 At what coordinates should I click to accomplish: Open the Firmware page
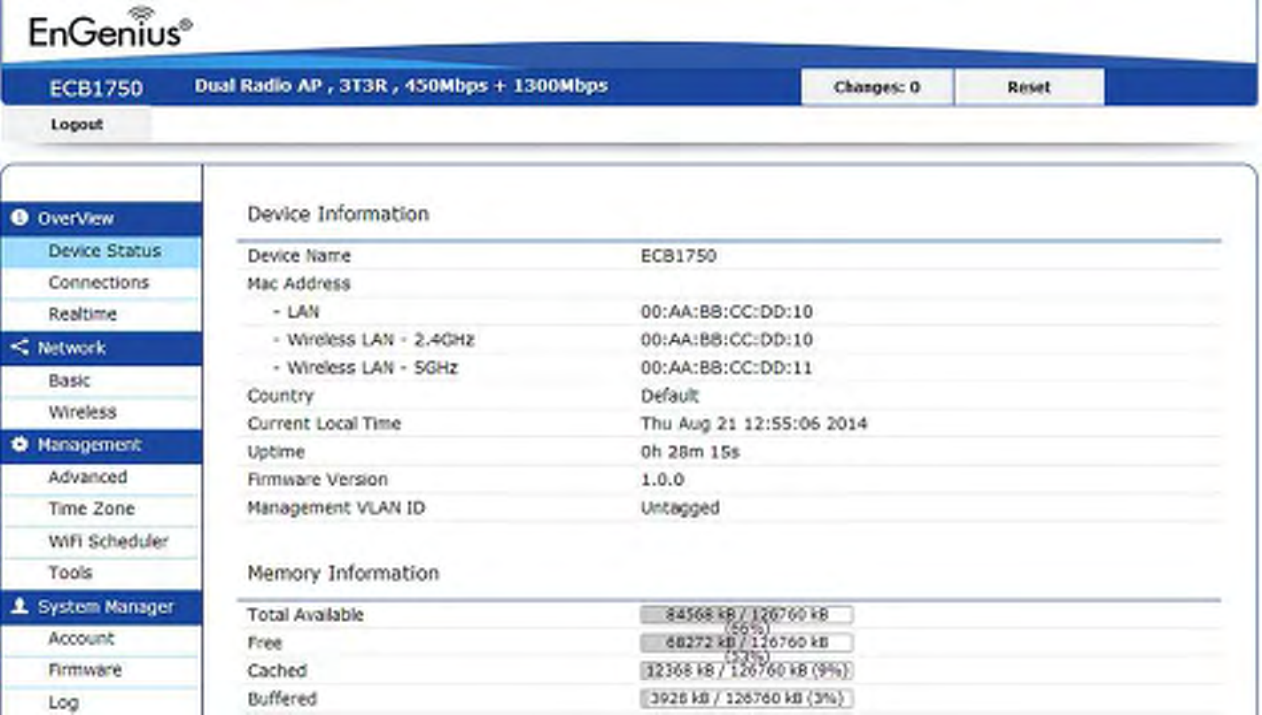pyautogui.click(x=85, y=670)
